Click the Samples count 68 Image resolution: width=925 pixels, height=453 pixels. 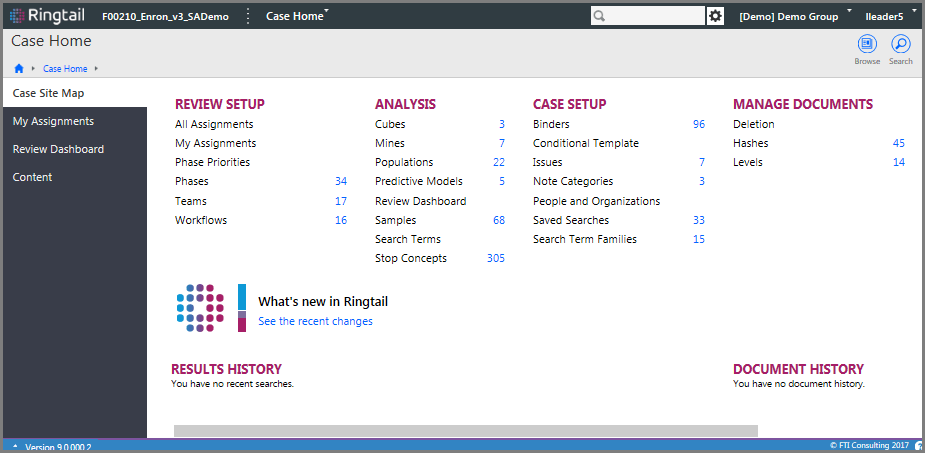pyautogui.click(x=499, y=220)
